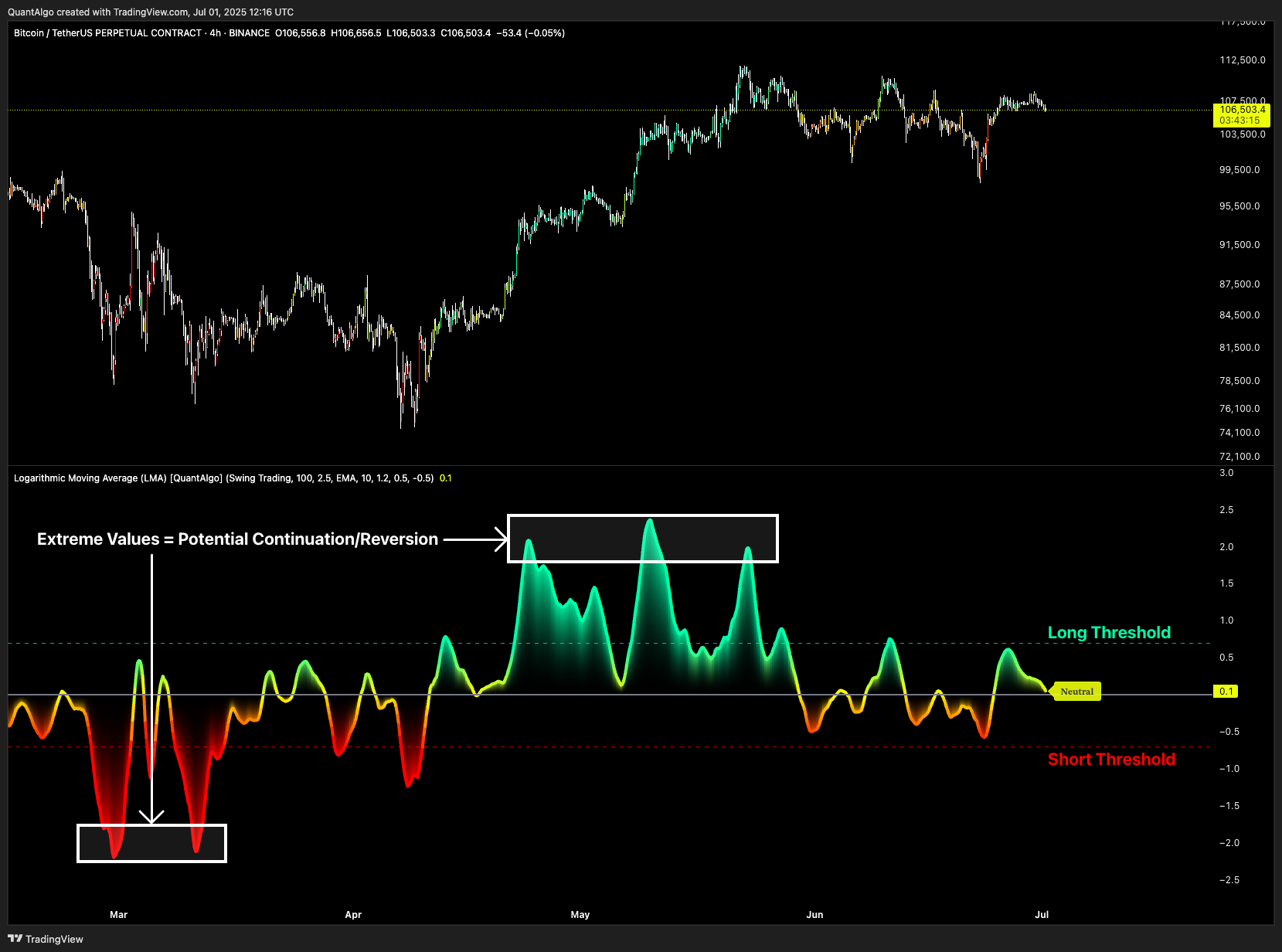Click the 03:43:15 countdown timer label

click(1239, 121)
